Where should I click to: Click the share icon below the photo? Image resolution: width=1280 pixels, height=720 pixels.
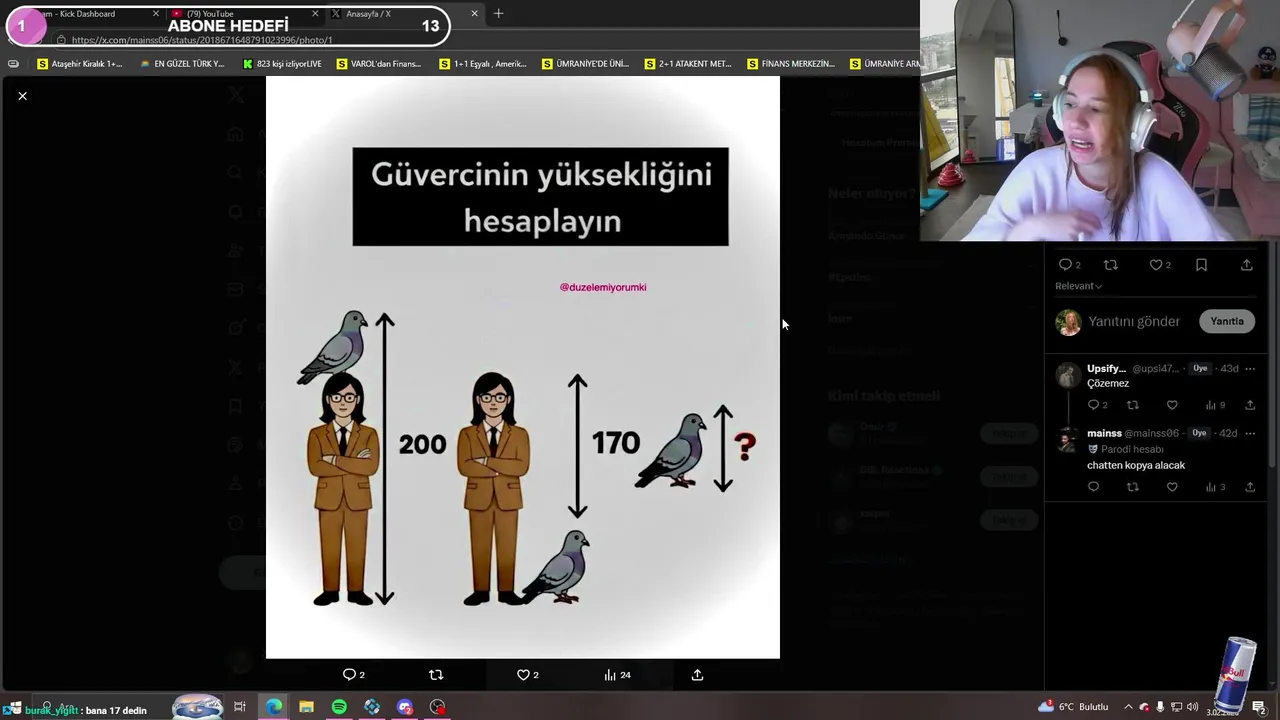(698, 675)
